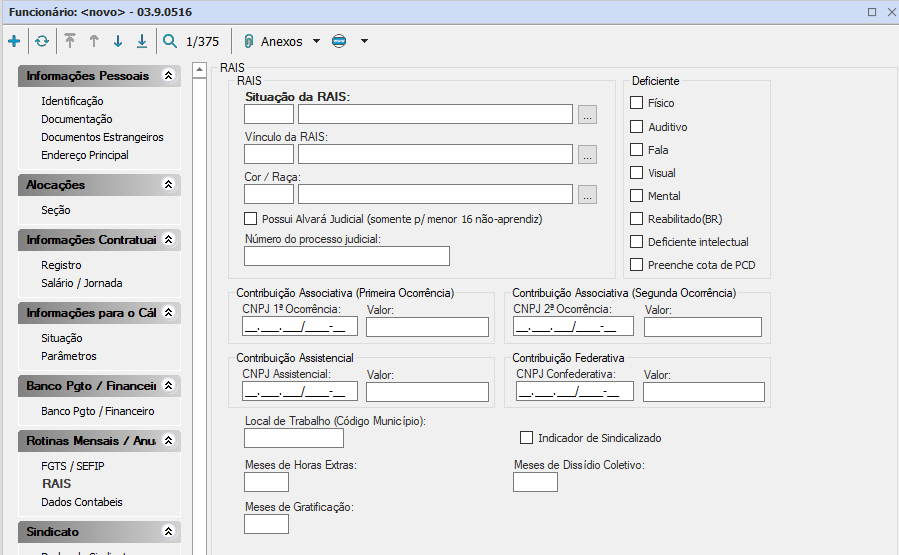Collapse the Informações Pessoais section
Screen dimensions: 899x555
168,76
